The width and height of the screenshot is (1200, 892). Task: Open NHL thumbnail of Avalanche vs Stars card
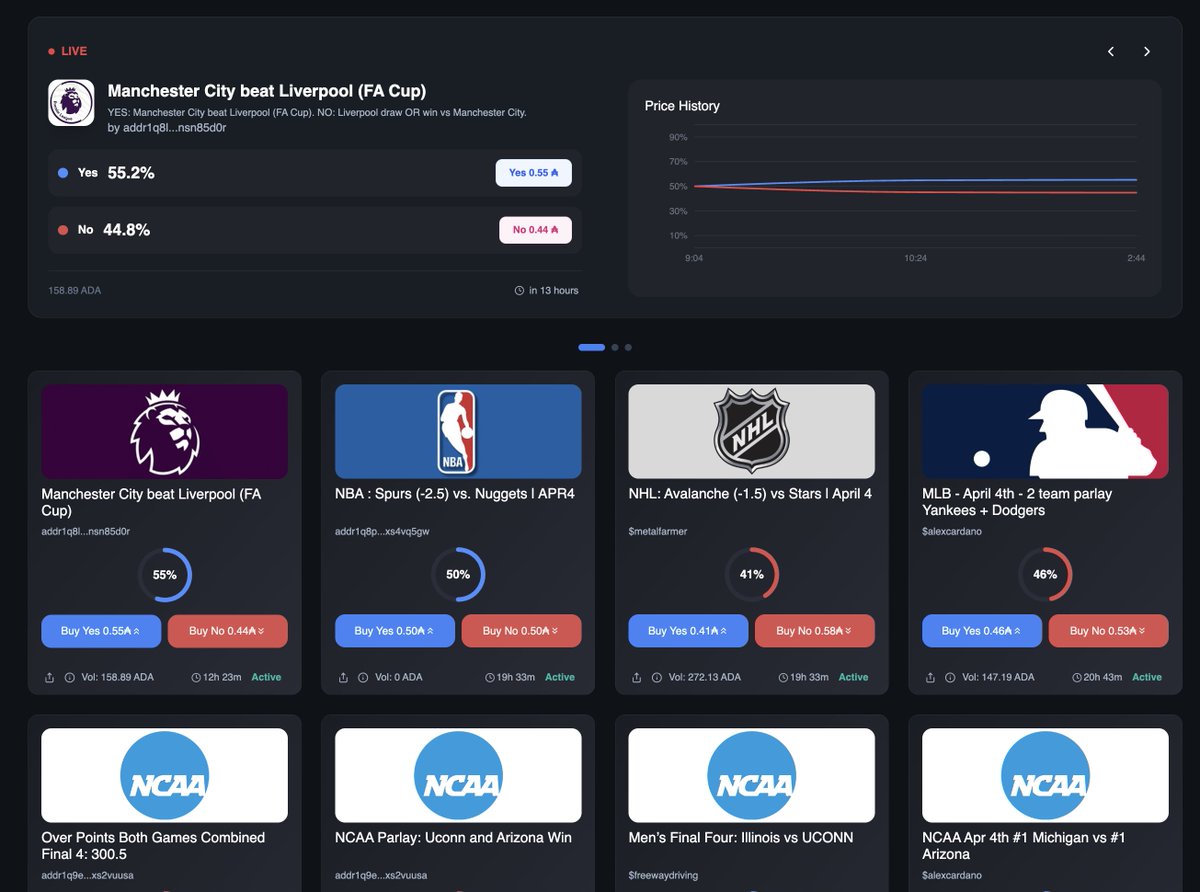point(752,432)
